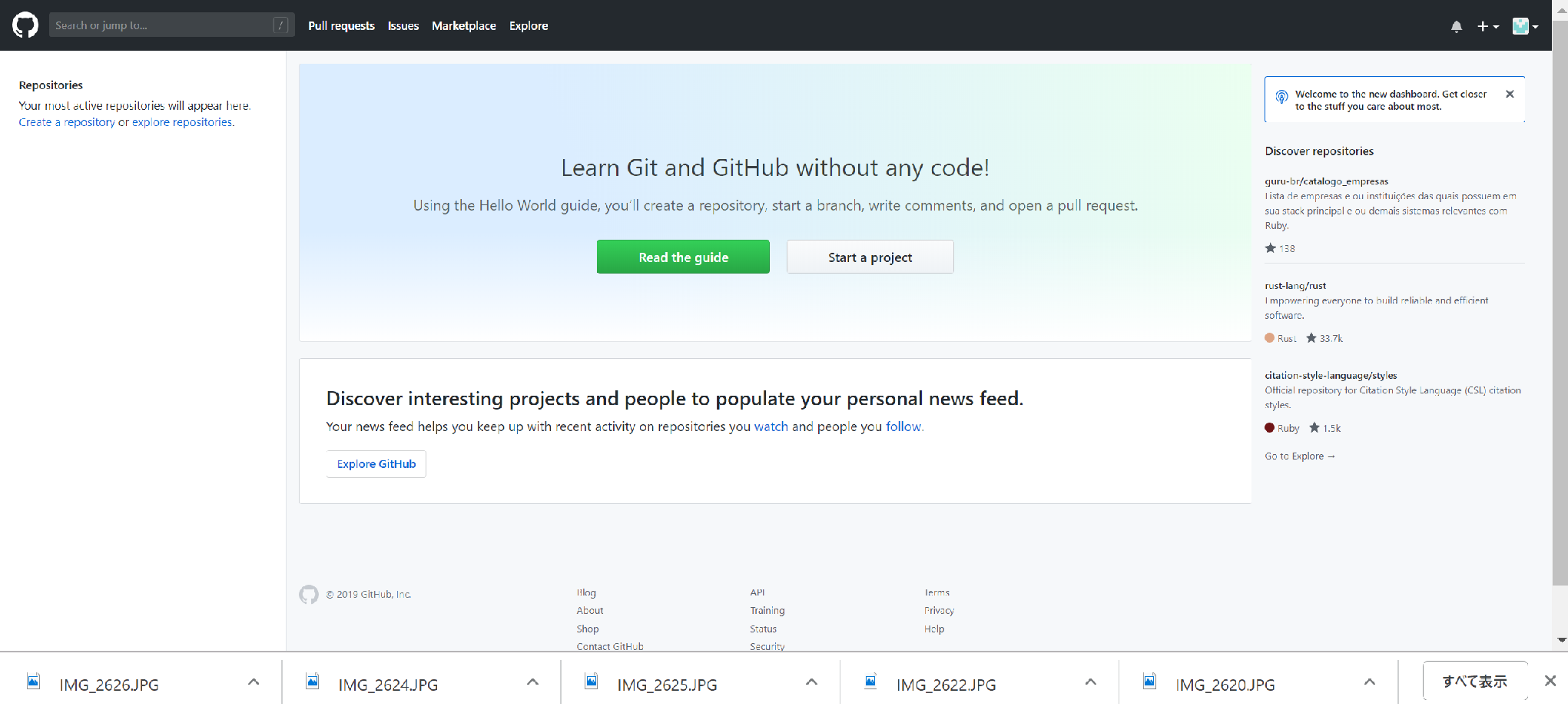The width and height of the screenshot is (1568, 710).
Task: Click the Explore GitHub button
Action: [376, 464]
